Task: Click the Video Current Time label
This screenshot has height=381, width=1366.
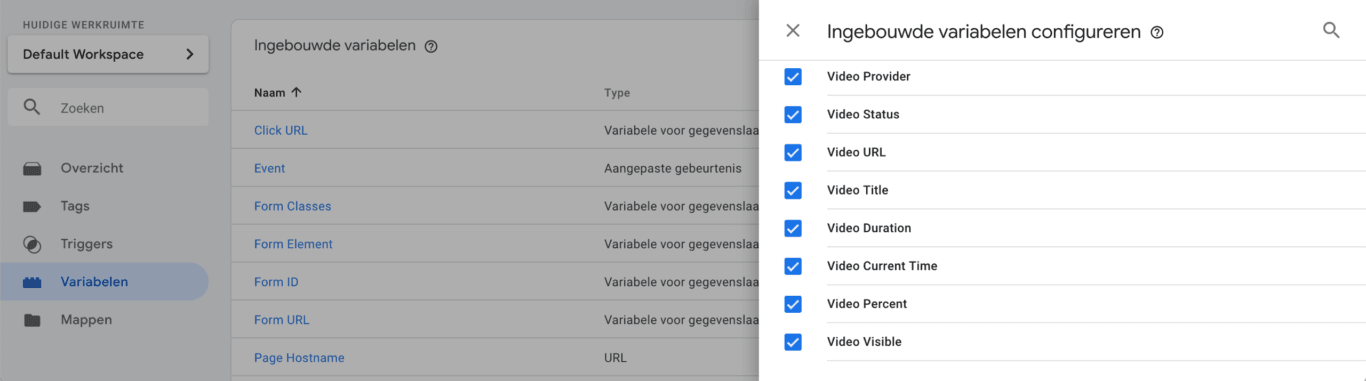Action: (882, 266)
